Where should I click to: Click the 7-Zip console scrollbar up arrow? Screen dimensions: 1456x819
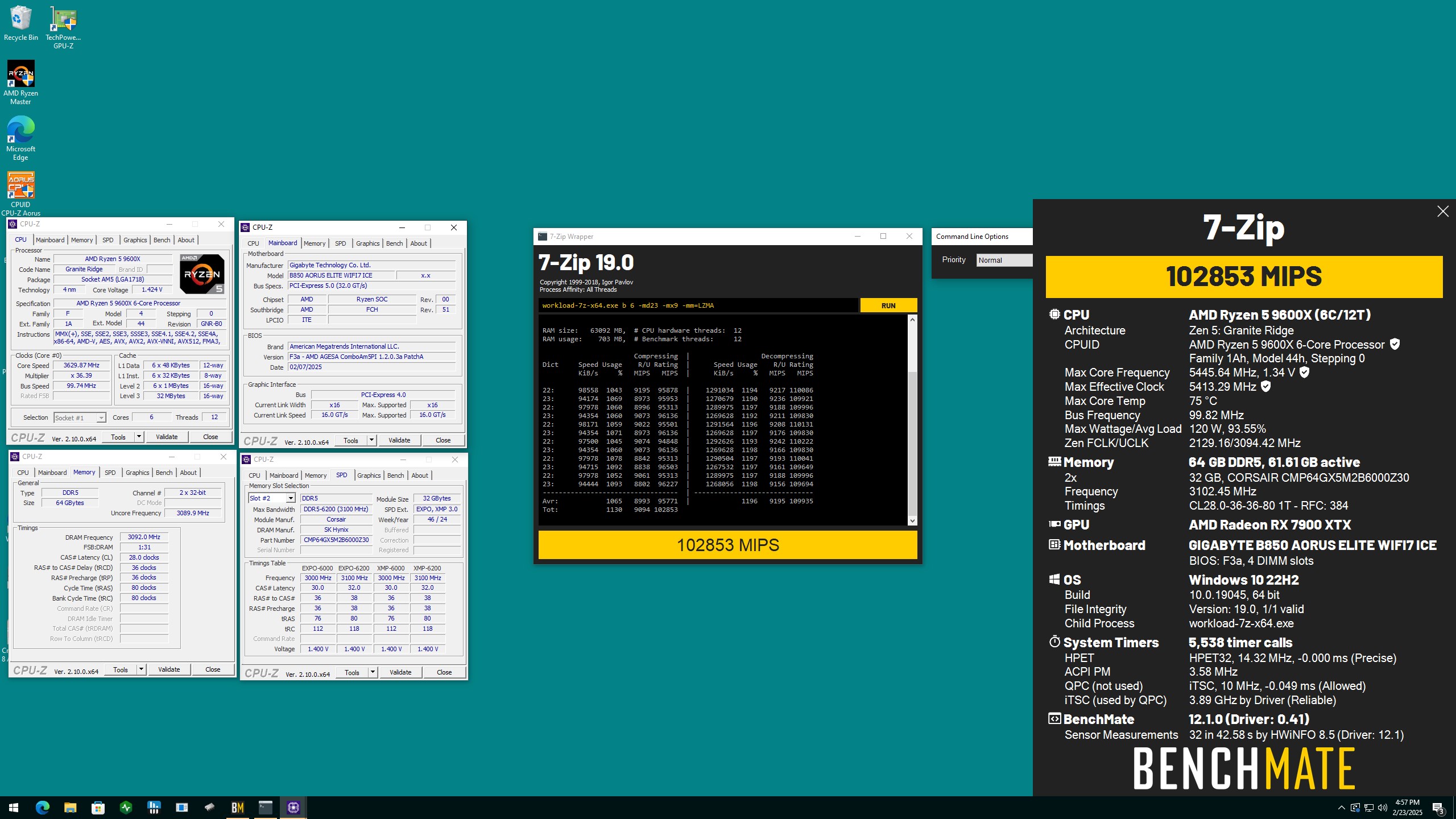[912, 320]
